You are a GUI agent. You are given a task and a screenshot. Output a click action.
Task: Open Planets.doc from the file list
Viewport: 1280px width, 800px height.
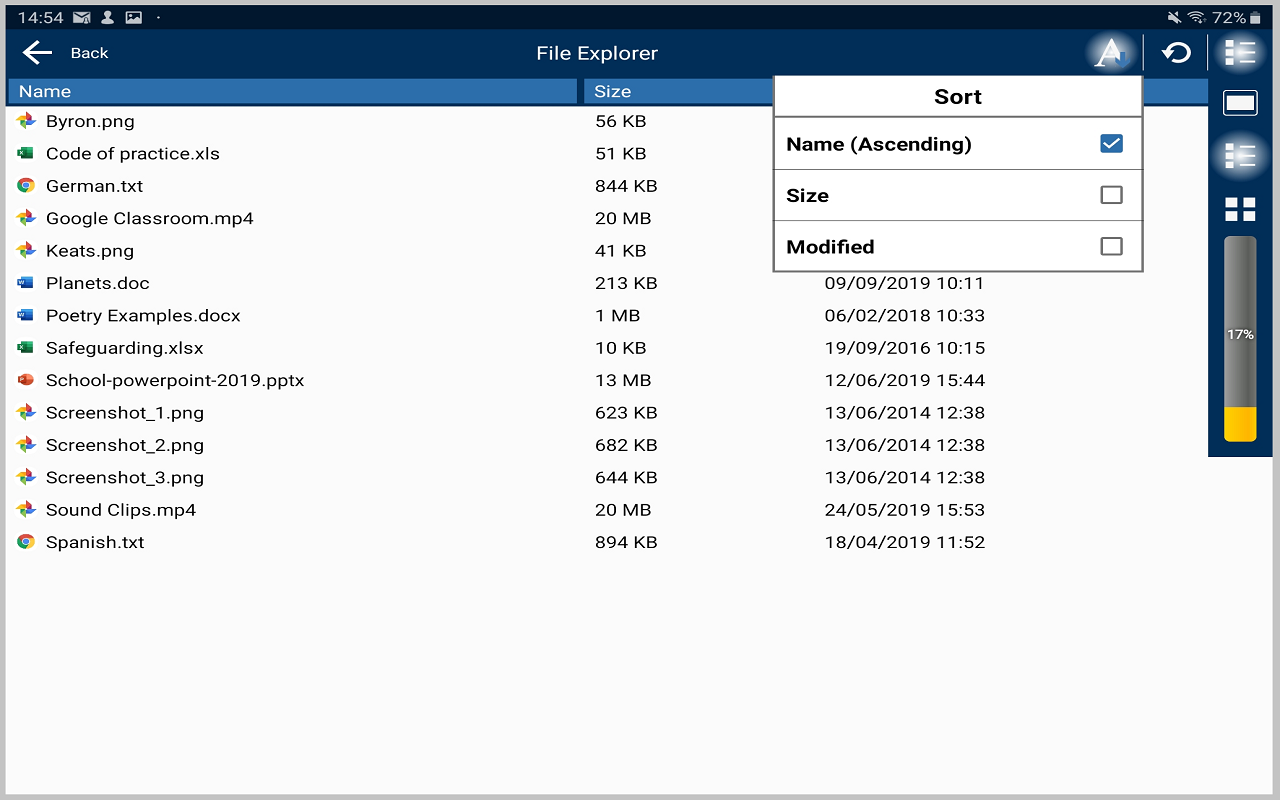[x=97, y=283]
